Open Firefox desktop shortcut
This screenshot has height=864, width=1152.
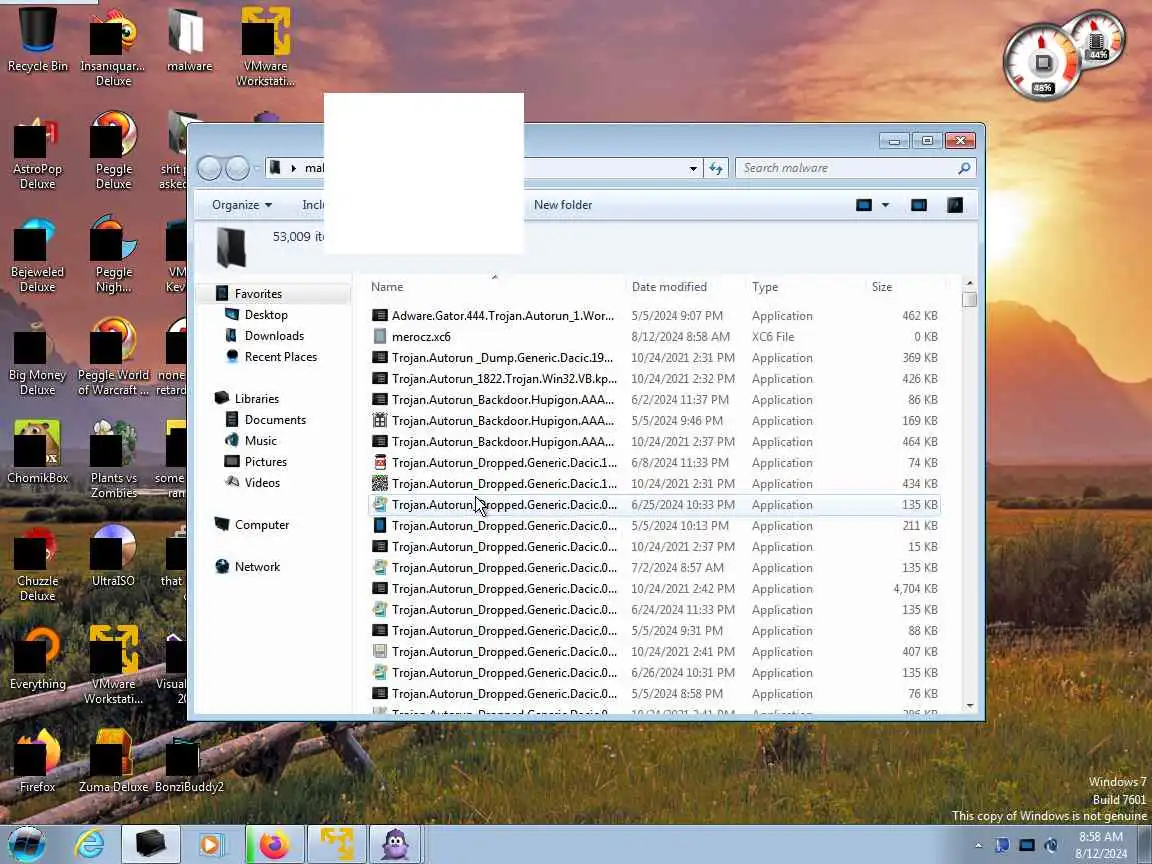point(37,761)
